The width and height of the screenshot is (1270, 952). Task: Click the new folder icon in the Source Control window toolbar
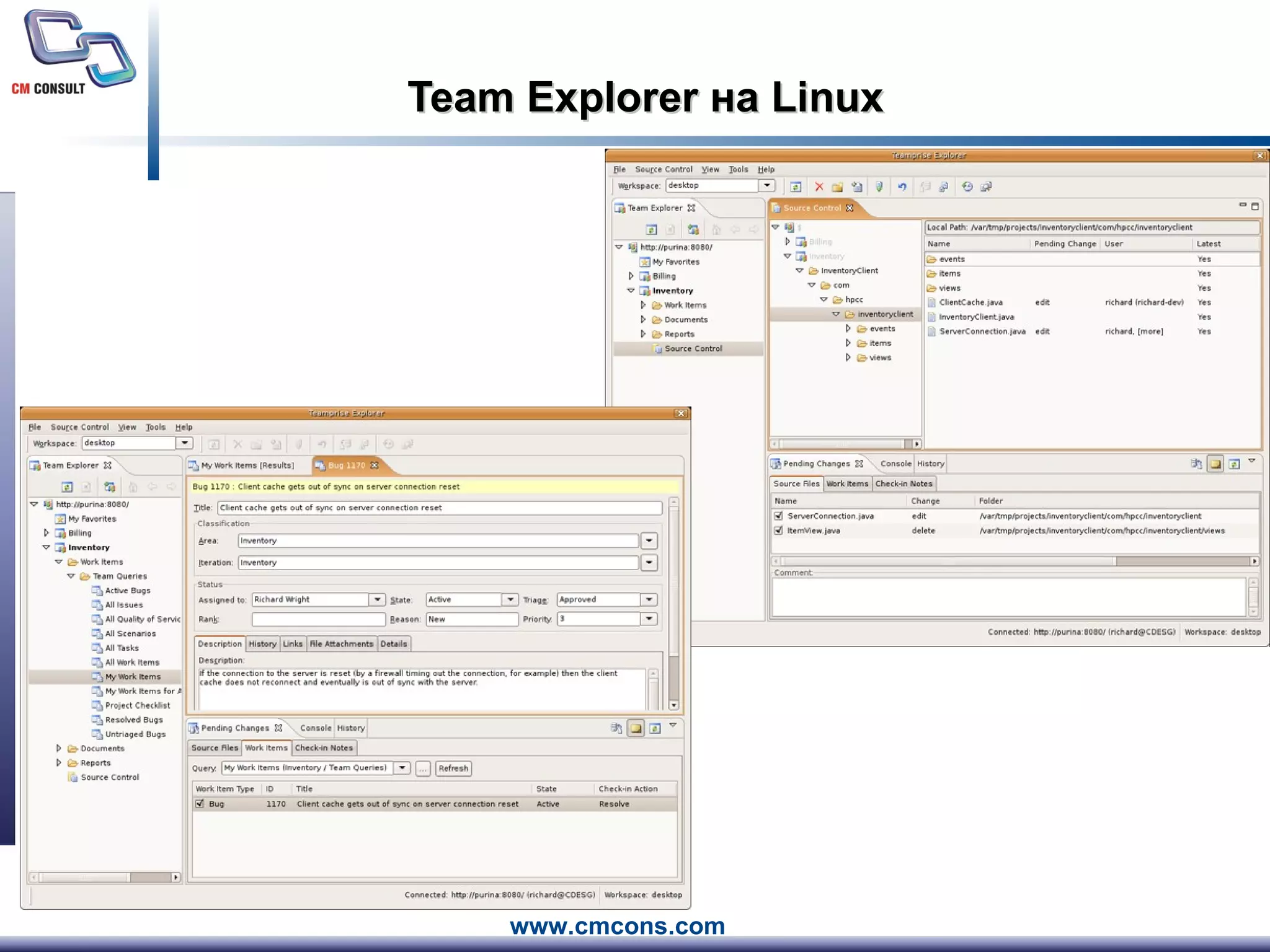(837, 187)
